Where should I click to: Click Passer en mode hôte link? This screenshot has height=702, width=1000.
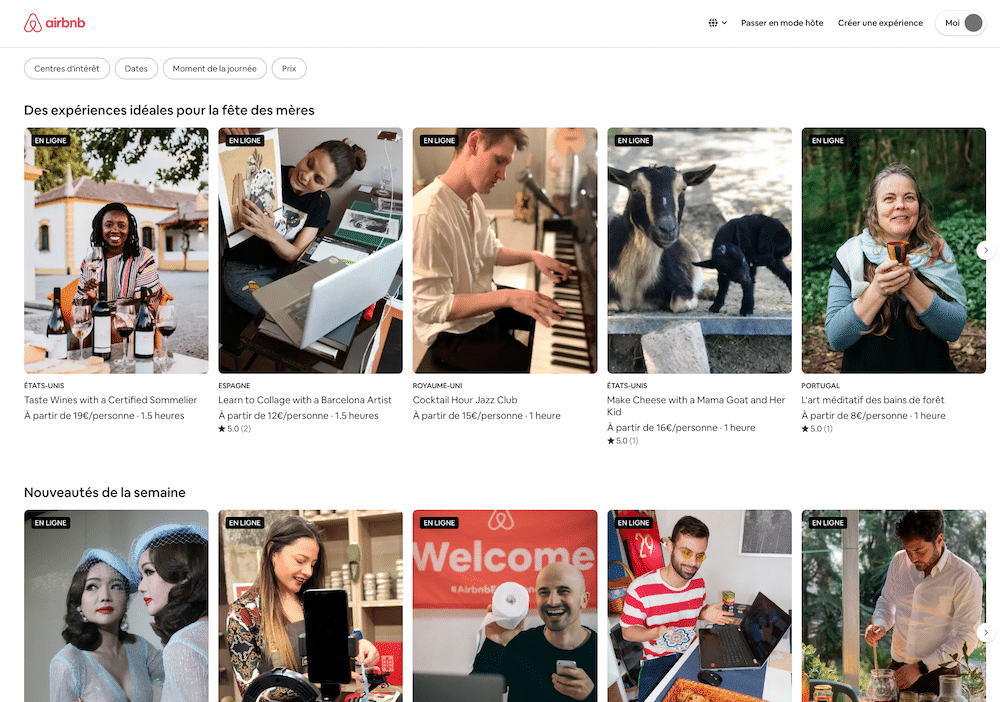tap(782, 23)
